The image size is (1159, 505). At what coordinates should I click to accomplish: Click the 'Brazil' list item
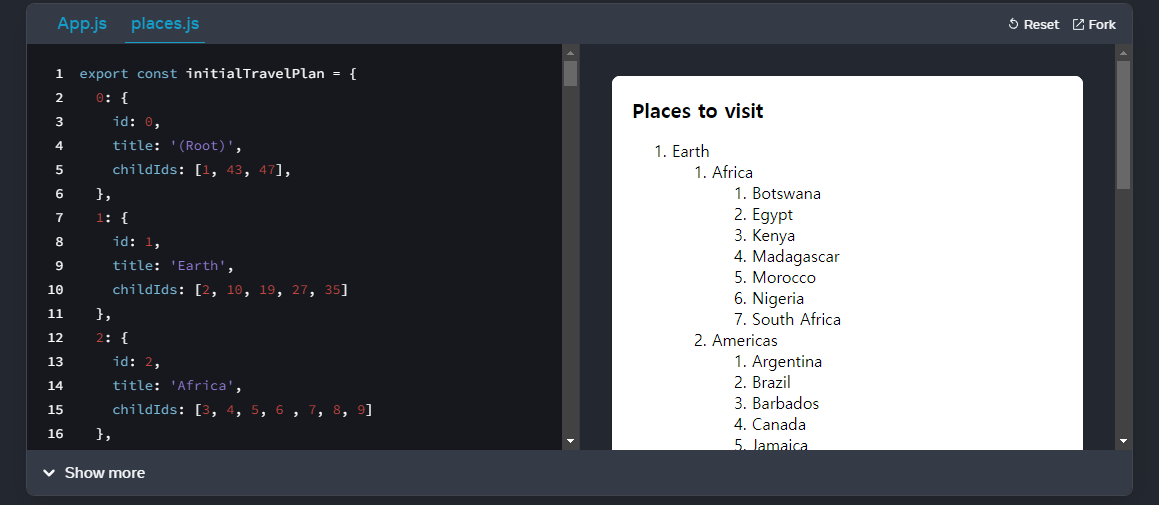772,382
